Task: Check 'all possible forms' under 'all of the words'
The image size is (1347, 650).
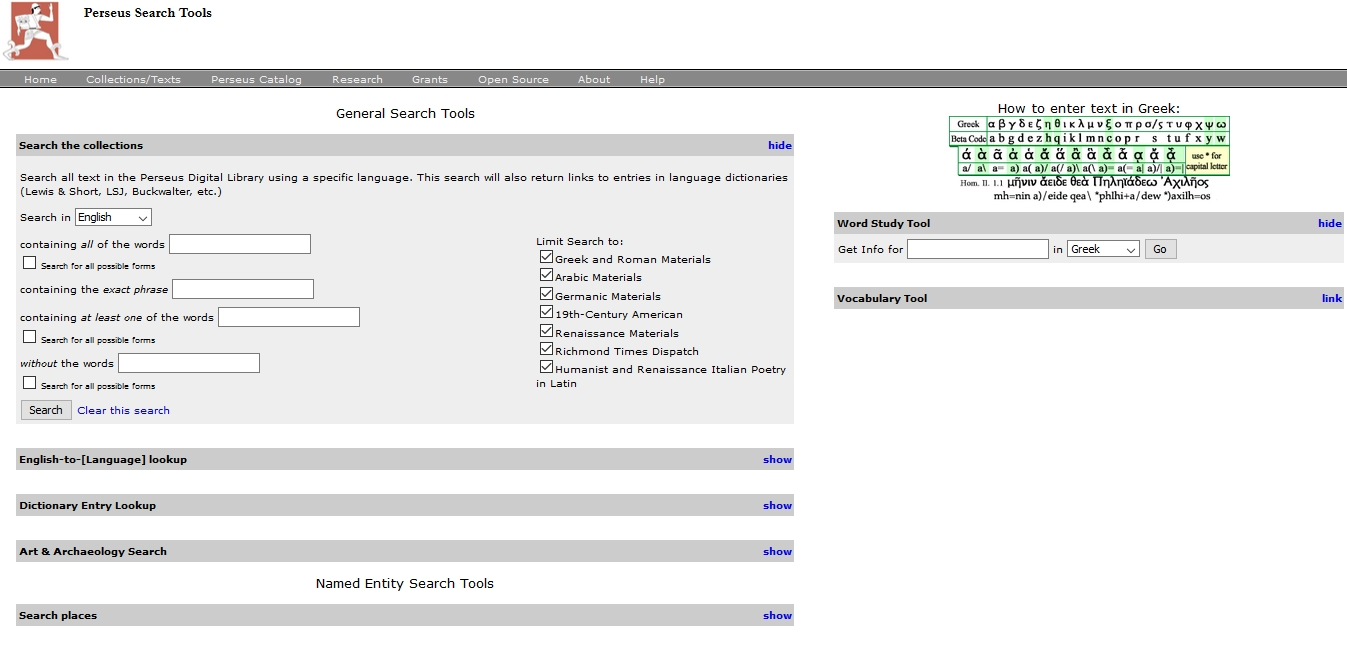Action: pyautogui.click(x=30, y=264)
